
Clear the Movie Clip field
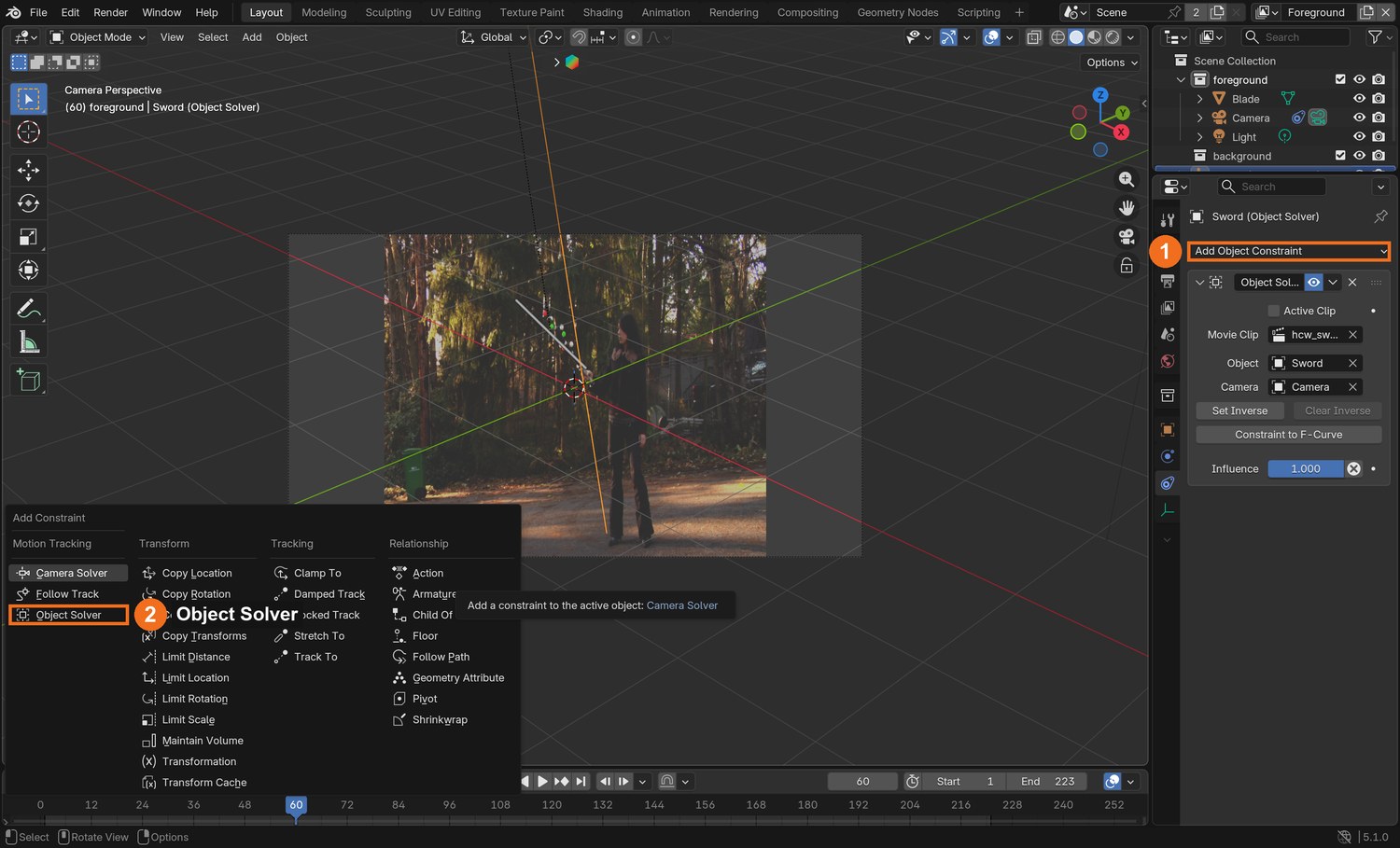coord(1352,335)
